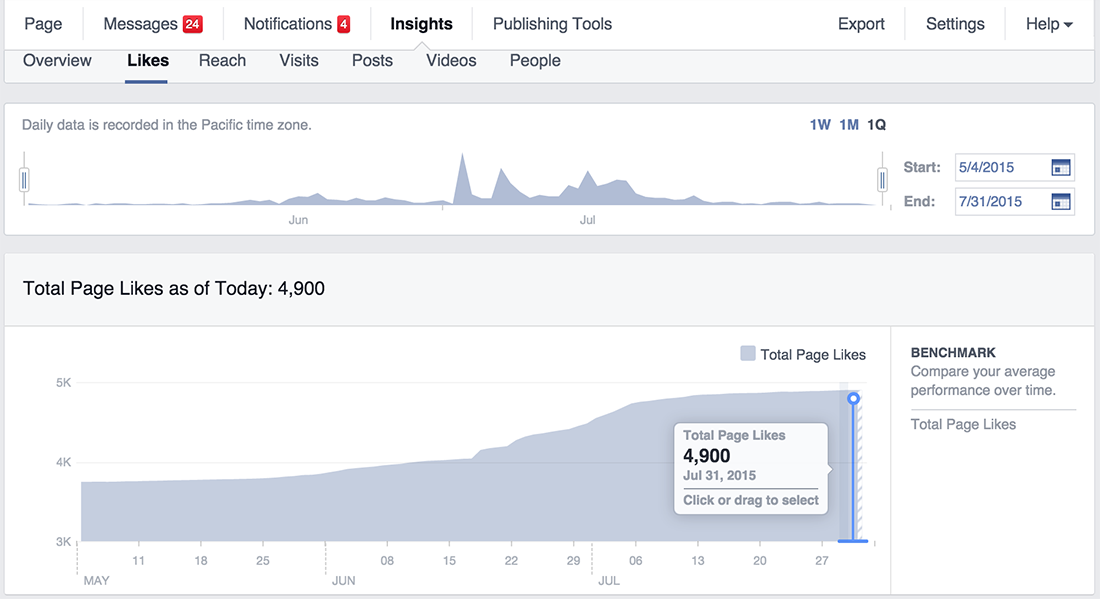Open the Page tab
The image size is (1100, 599).
[43, 24]
